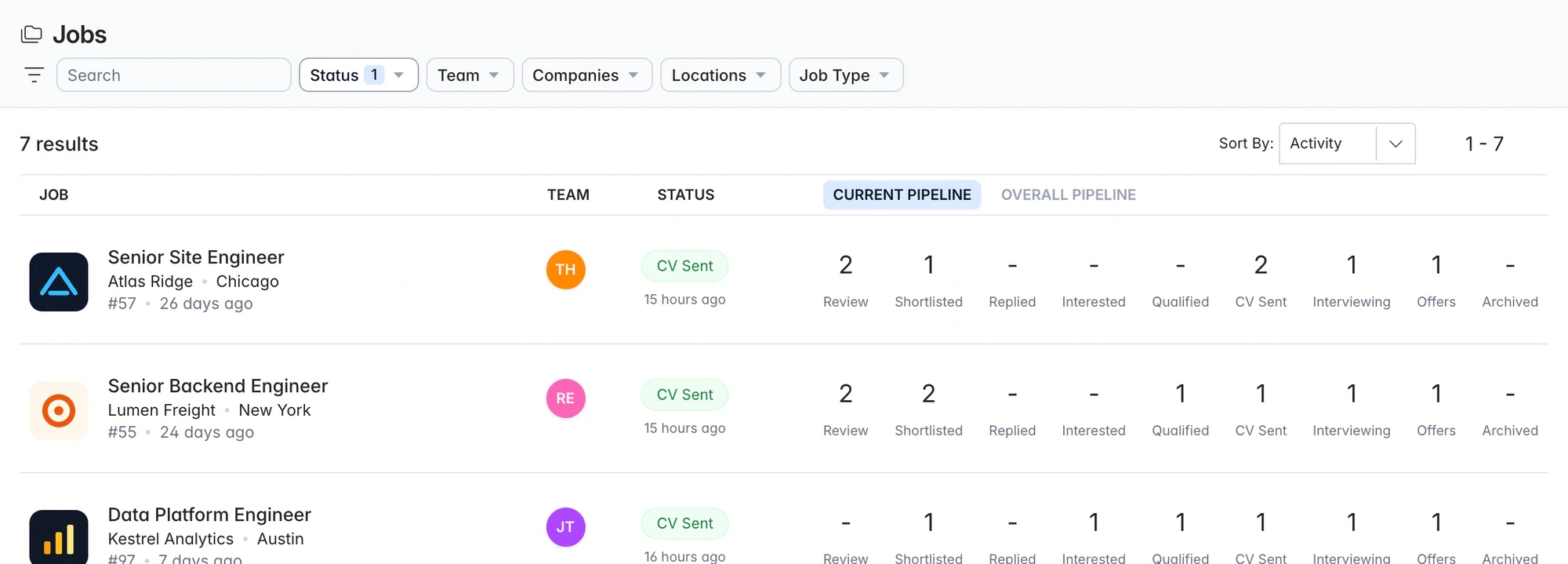This screenshot has width=1568, height=564.
Task: Click the Lumen Freight company name
Action: 162,409
